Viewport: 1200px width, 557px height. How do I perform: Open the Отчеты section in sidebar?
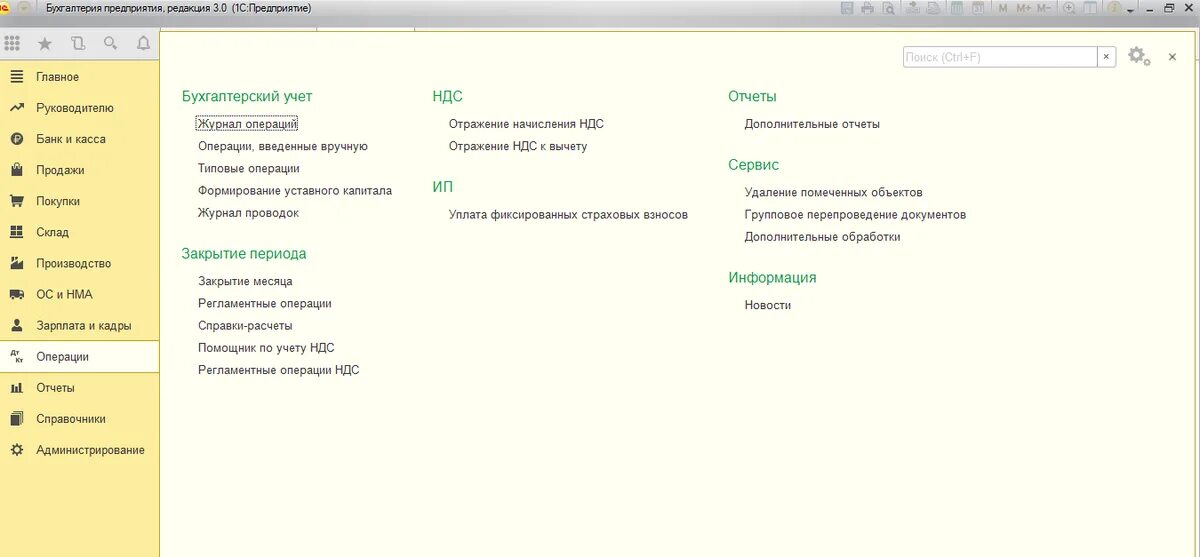click(79, 388)
